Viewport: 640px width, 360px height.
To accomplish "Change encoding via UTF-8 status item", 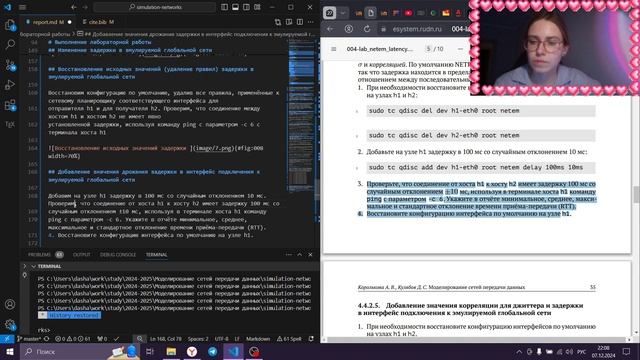I will click(222, 339).
